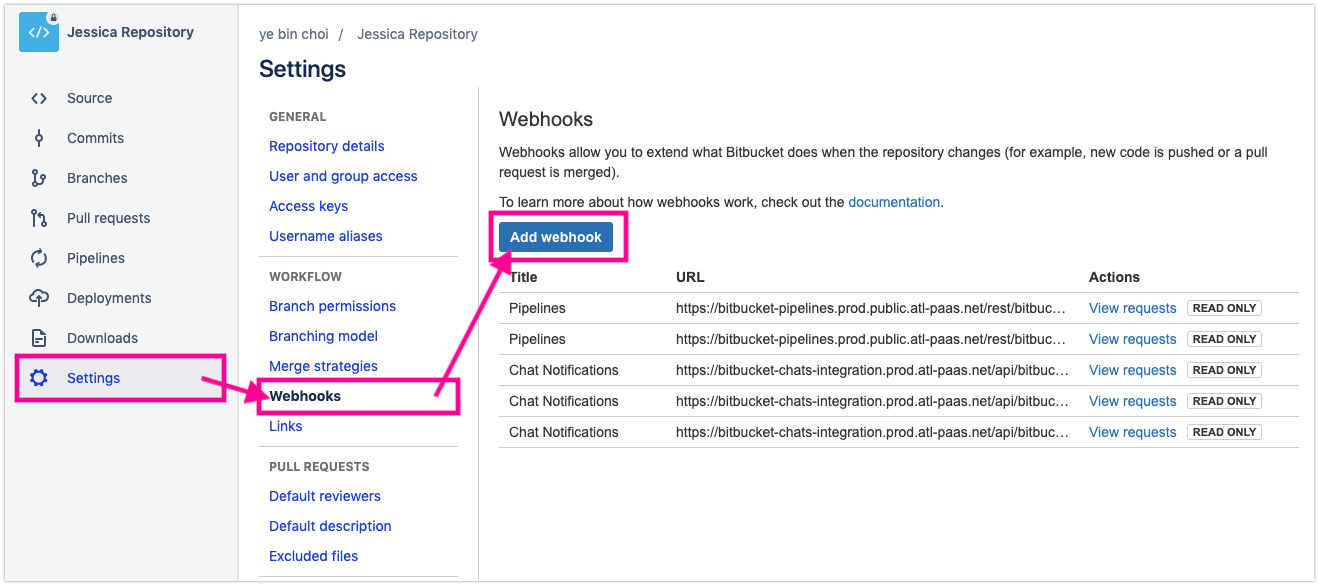Open the Branches icon in sidebar

point(39,178)
